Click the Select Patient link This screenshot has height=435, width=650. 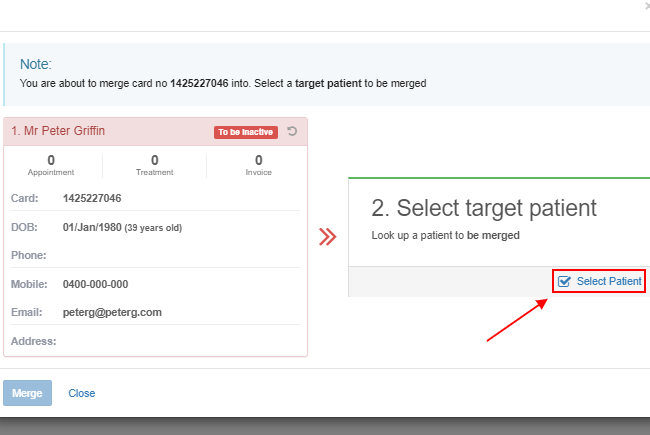(x=599, y=281)
